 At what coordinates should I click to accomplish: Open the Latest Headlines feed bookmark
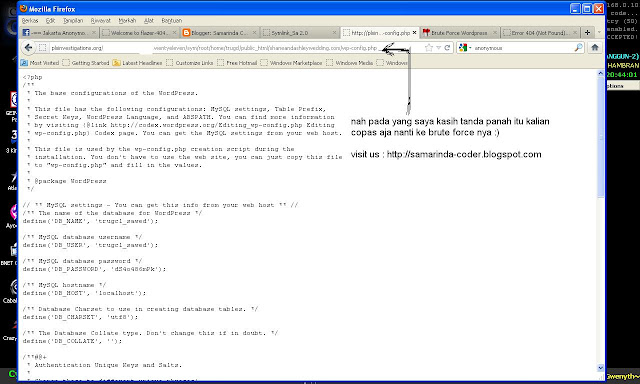pyautogui.click(x=137, y=63)
